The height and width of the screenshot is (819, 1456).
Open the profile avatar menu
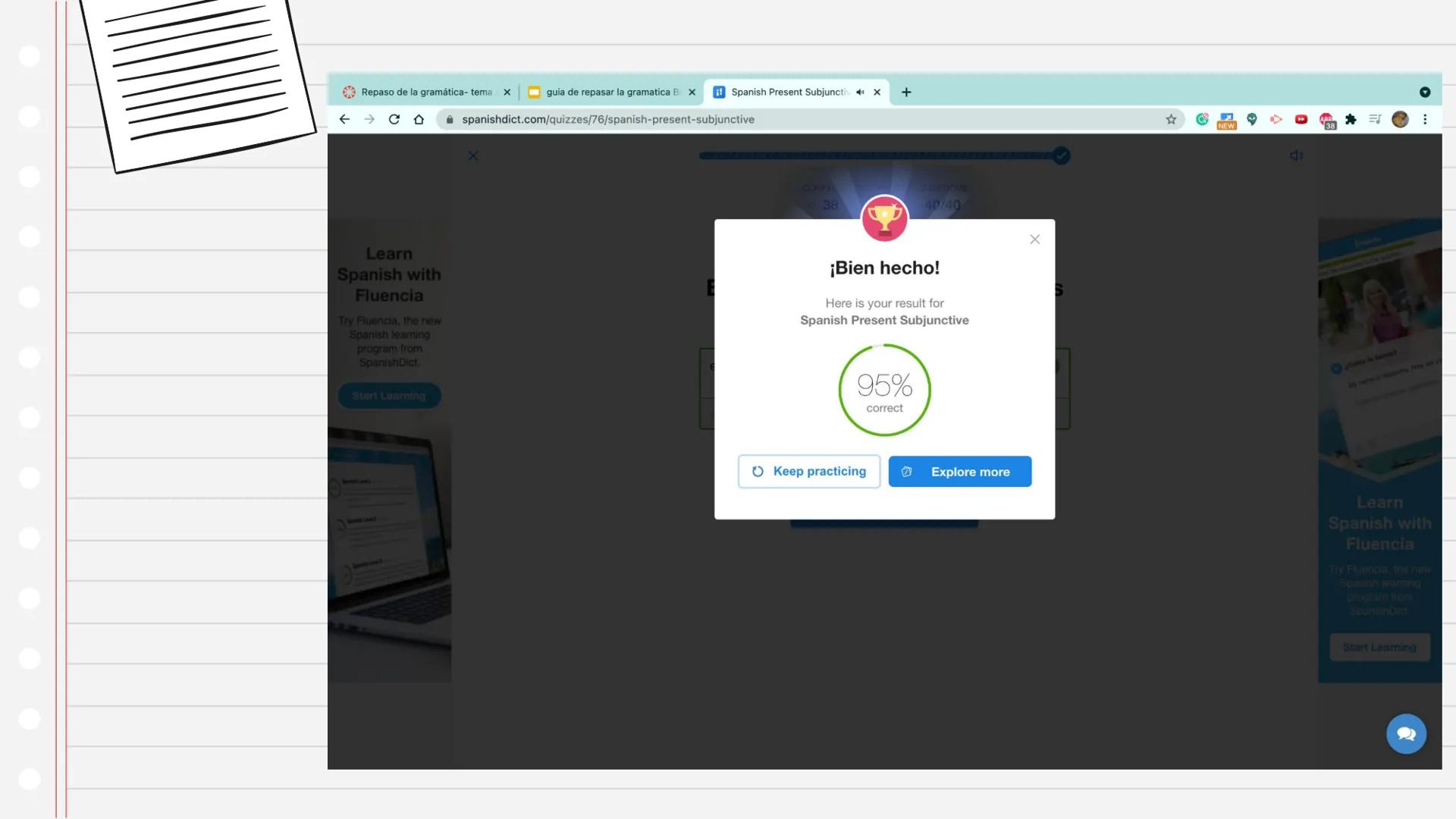click(x=1400, y=119)
